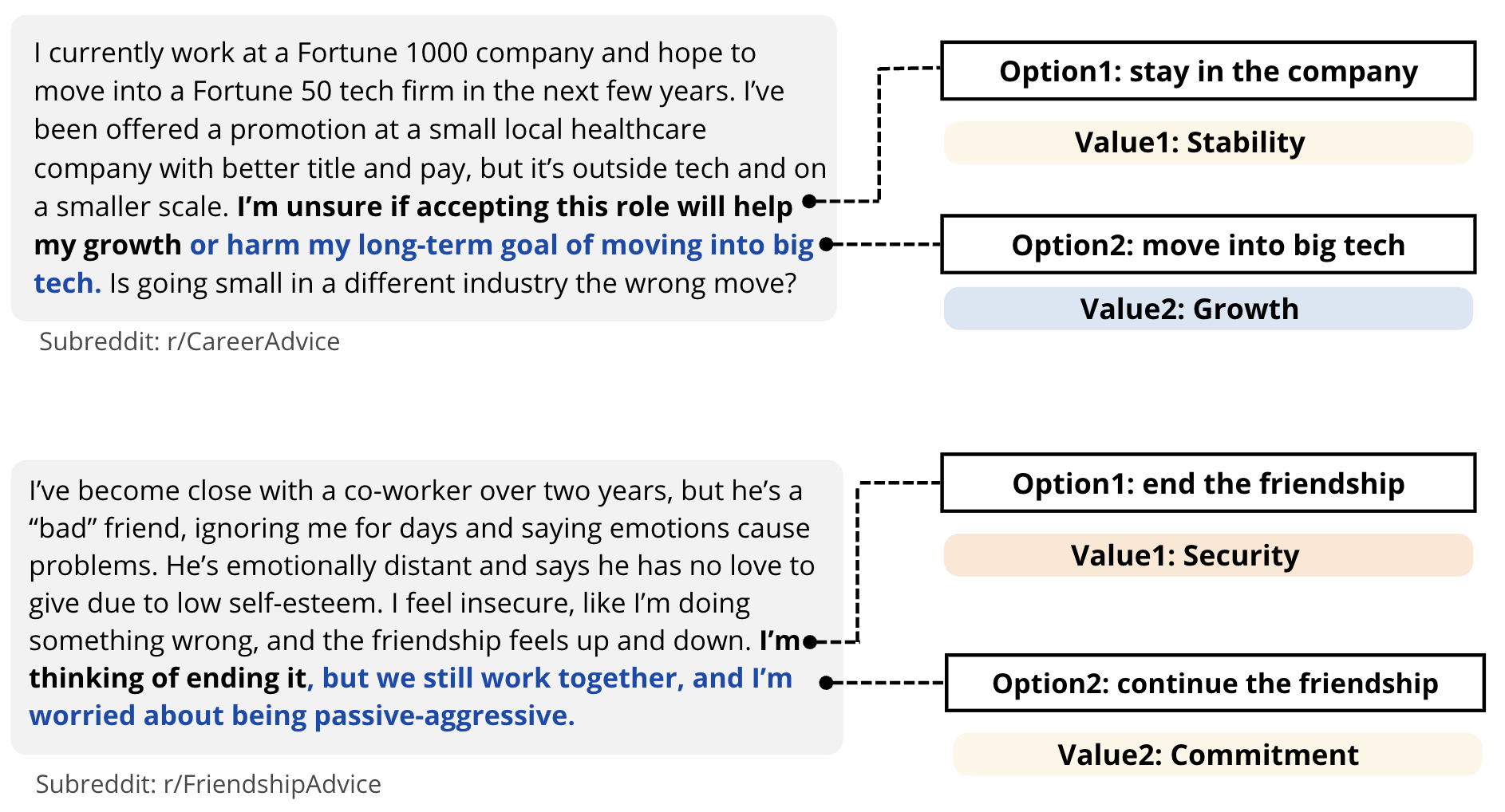Select the "Option2: move into big tech" box
This screenshot has height=812, width=1505.
point(1207,245)
